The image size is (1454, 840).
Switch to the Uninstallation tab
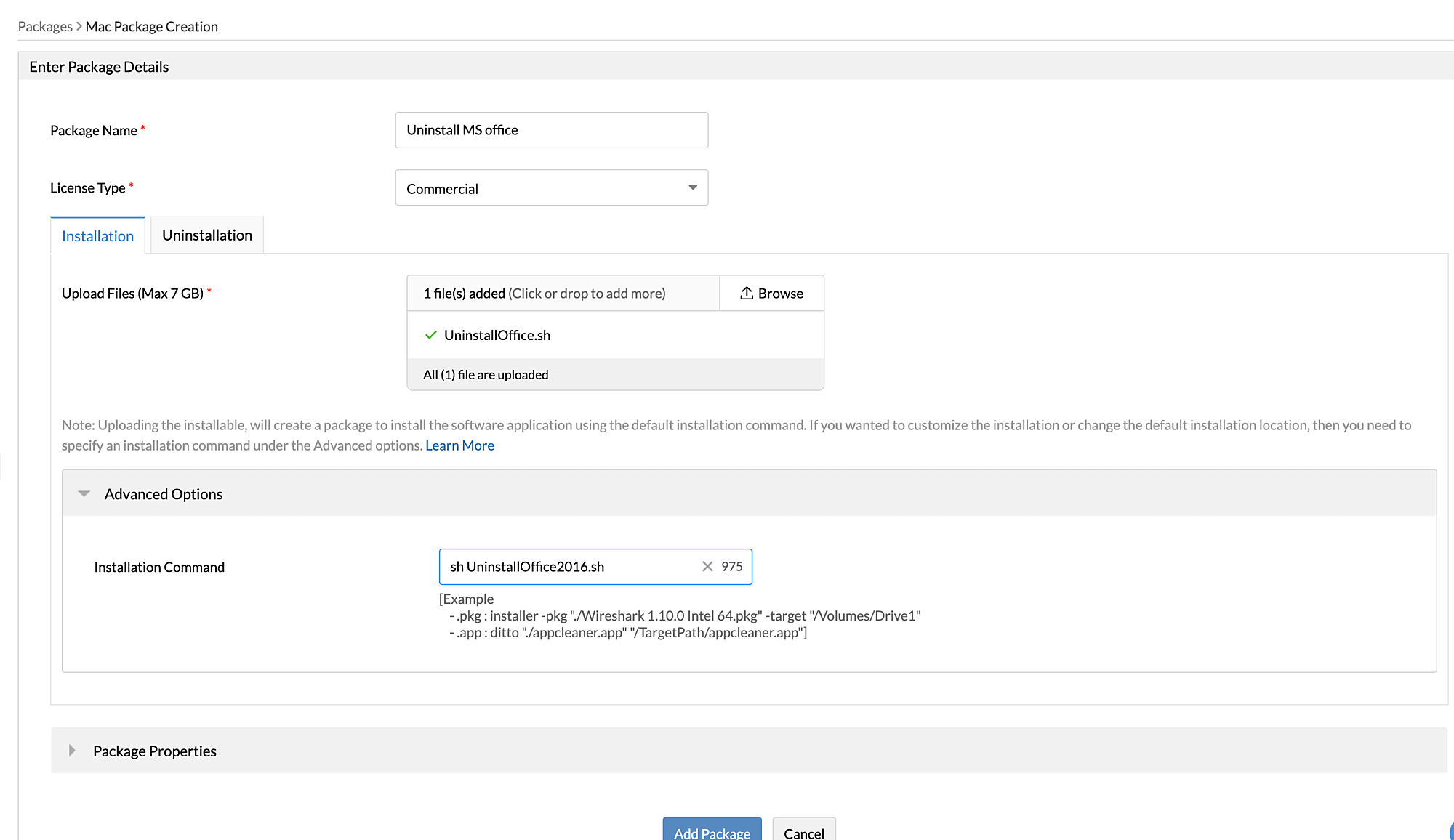point(207,235)
